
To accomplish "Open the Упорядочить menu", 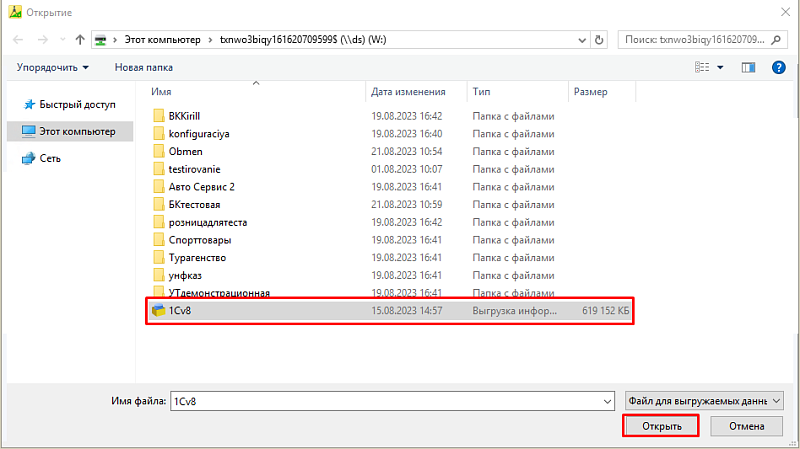I will [x=53, y=67].
